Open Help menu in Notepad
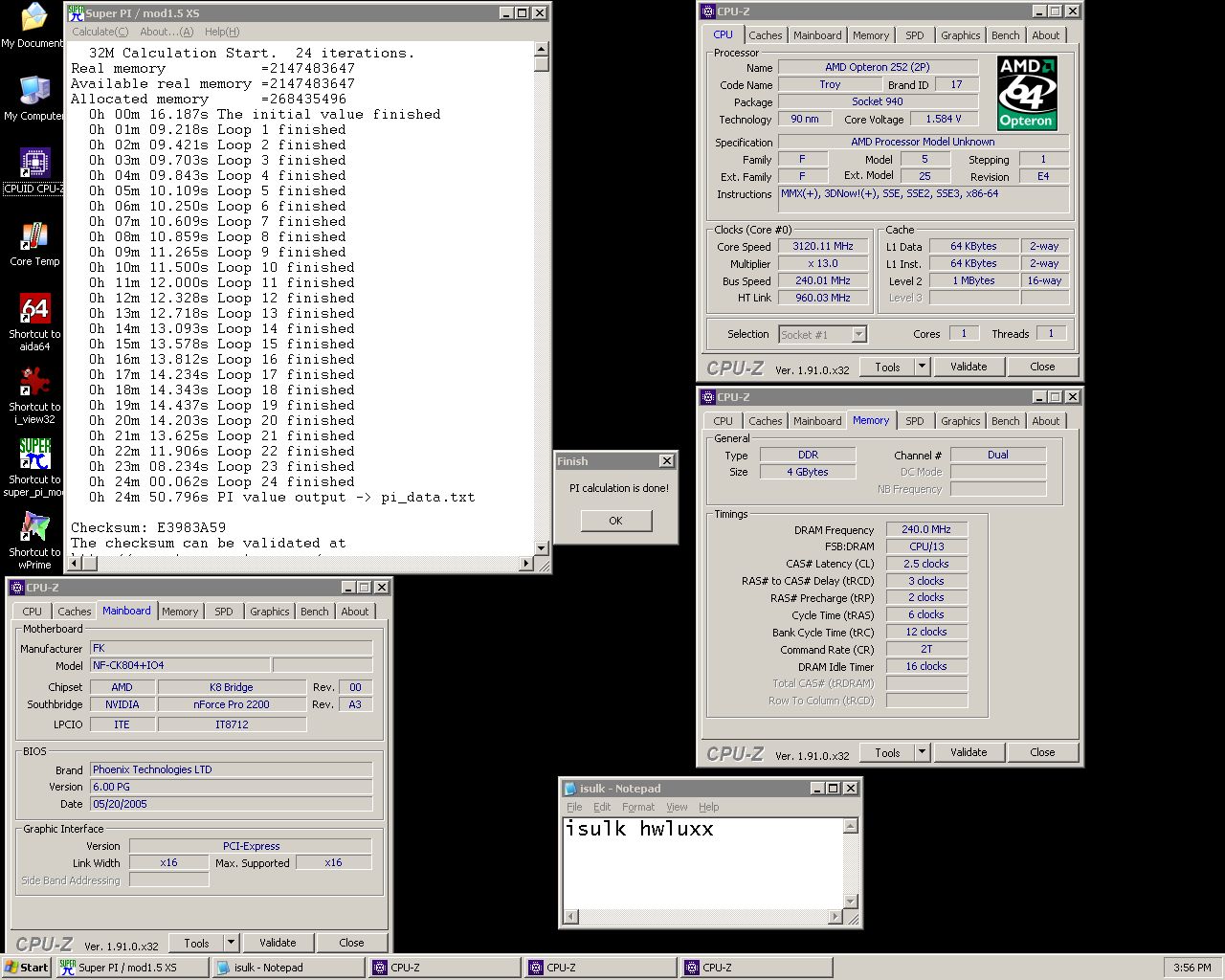 [708, 807]
